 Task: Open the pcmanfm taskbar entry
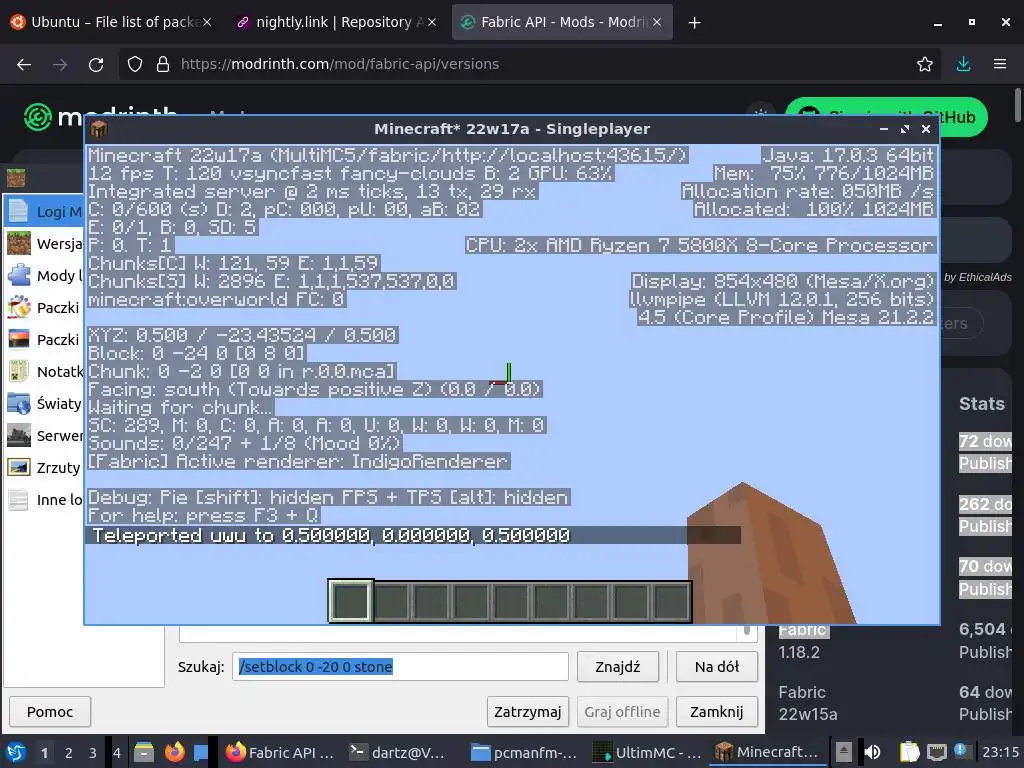[x=524, y=752]
